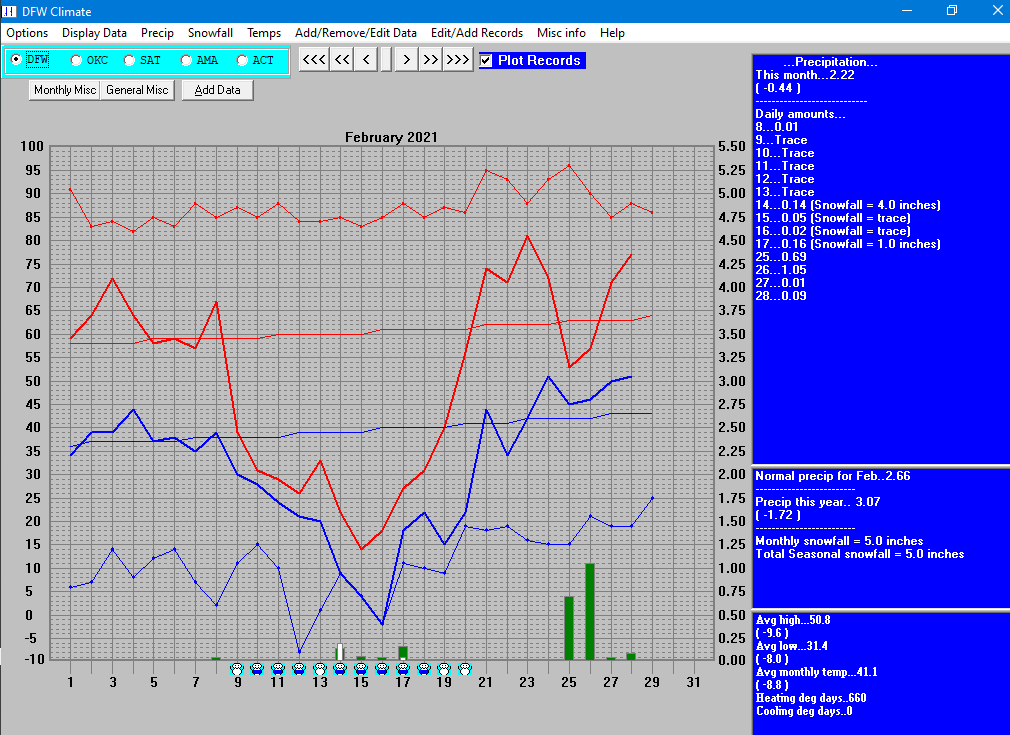Click the snowman icon under day 9
1010x735 pixels.
[x=237, y=669]
